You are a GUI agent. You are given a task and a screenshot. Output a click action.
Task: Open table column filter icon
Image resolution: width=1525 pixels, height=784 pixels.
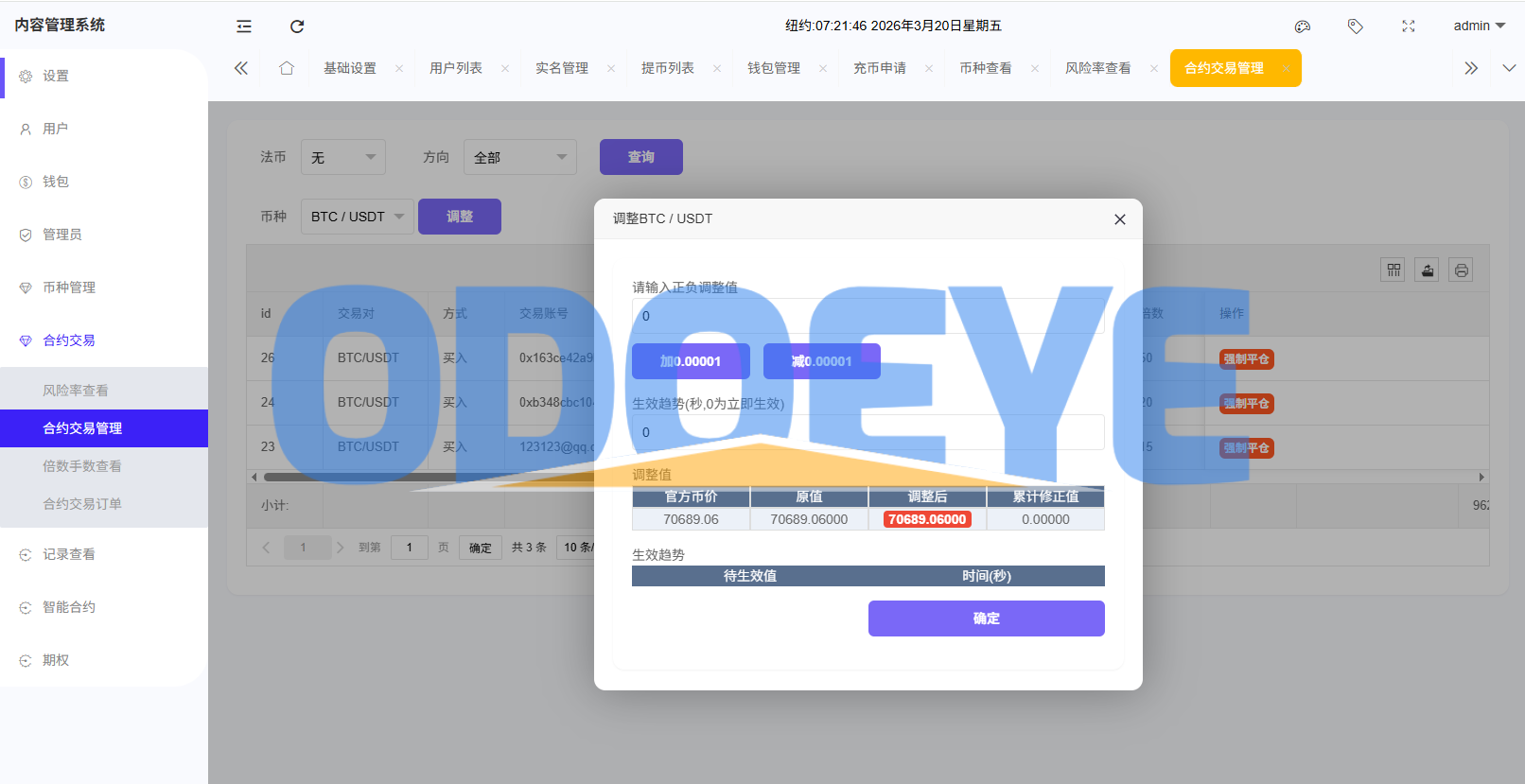click(1394, 270)
